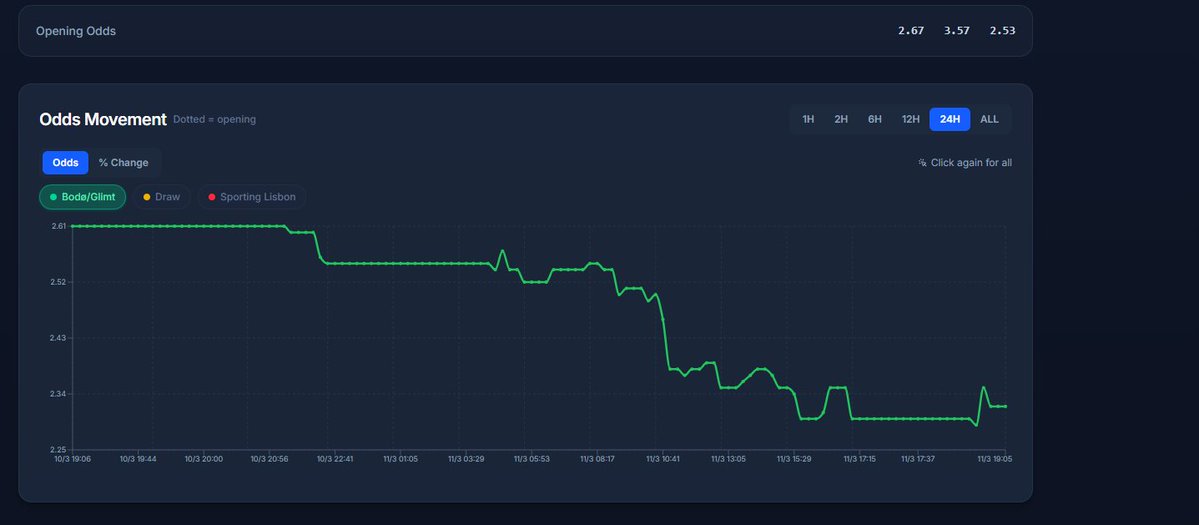Click x-axis label 11/3 13:05
This screenshot has width=1199, height=525.
(729, 459)
